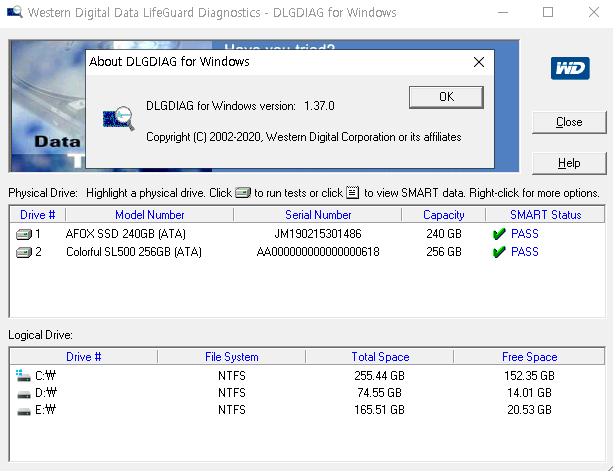Click NTFS file system of C: drive
This screenshot has height=471, width=613.
pos(231,376)
